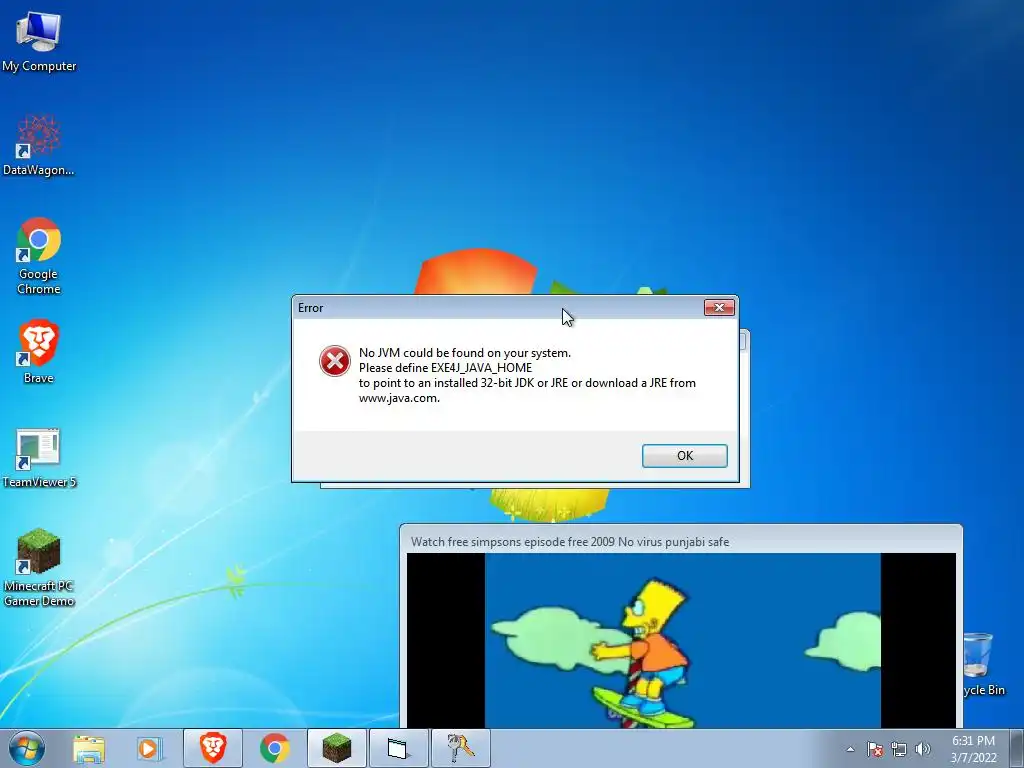Click the Bart Simpson video in the window
This screenshot has height=768, width=1024.
tap(681, 641)
